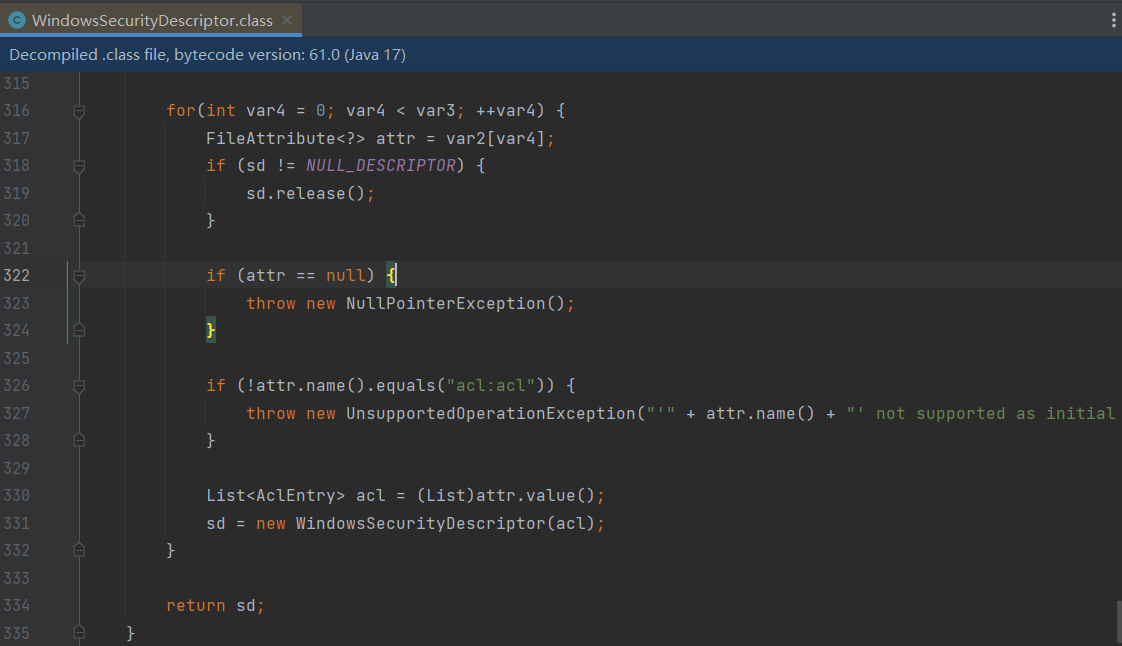Open the editor tabs more options menu
1122x646 pixels.
[x=1113, y=20]
